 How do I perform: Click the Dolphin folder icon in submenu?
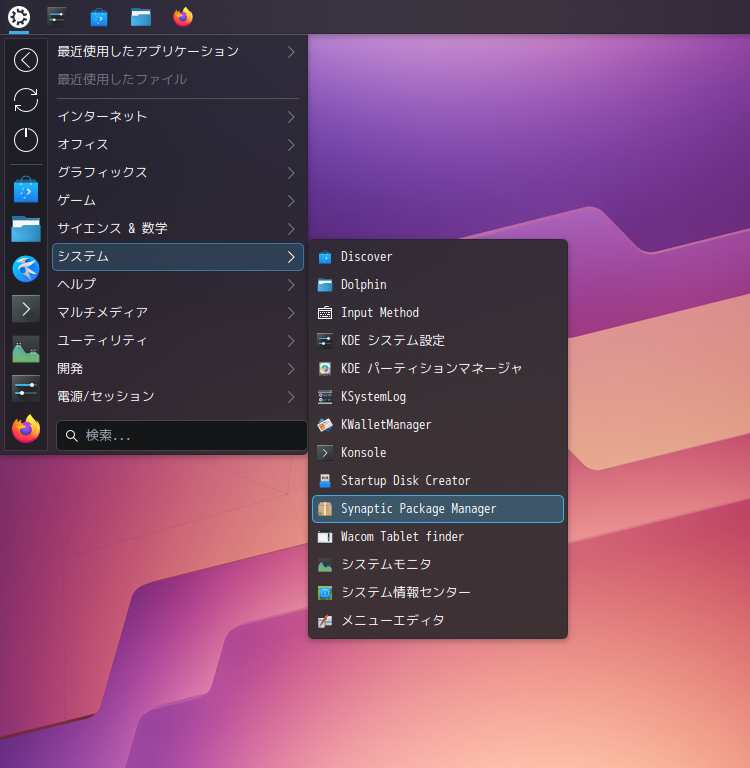(x=325, y=285)
